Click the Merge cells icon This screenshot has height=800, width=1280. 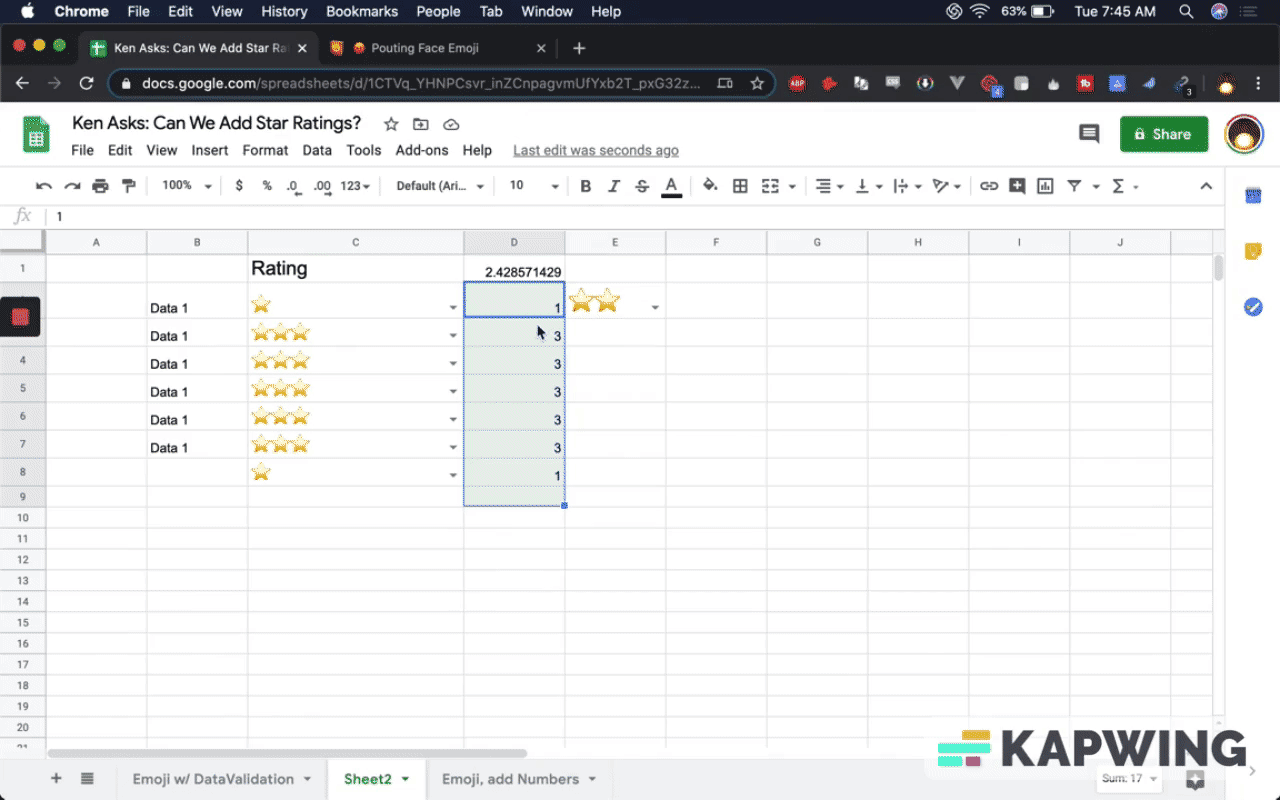click(770, 186)
